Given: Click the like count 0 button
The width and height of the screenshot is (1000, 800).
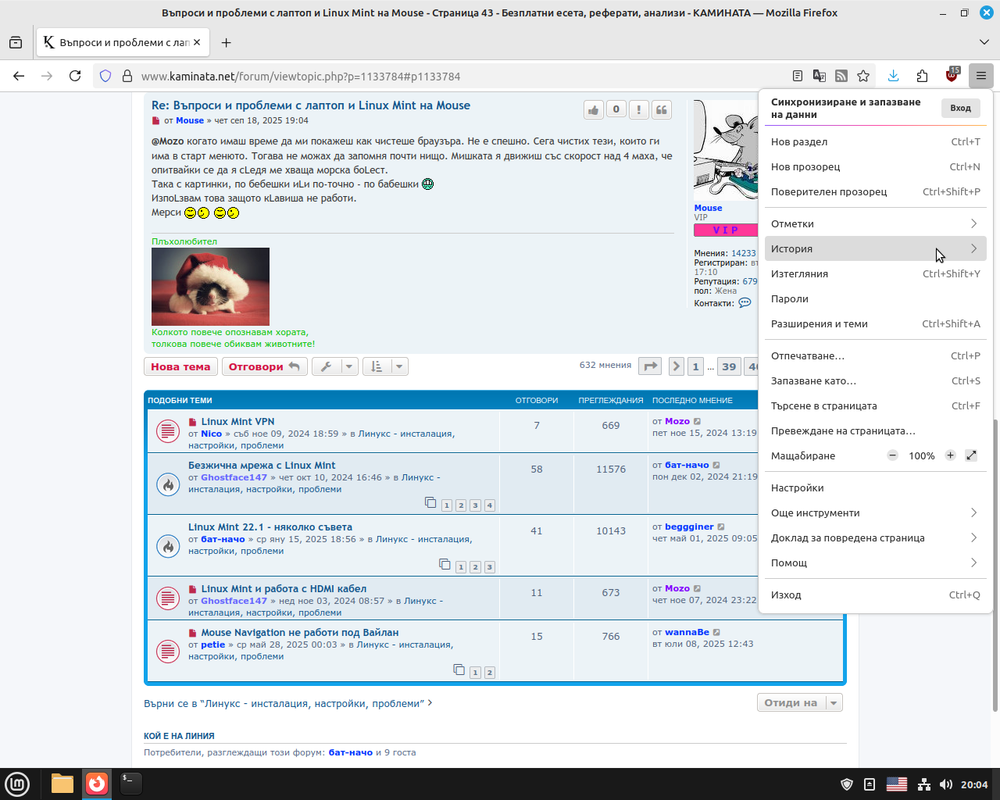Looking at the screenshot, I should pyautogui.click(x=616, y=110).
